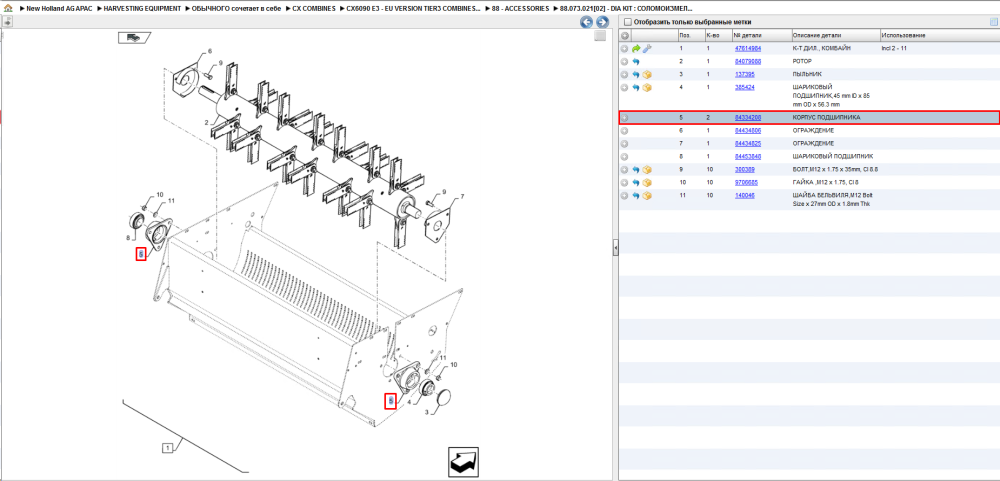Select callout 7 beside the right guard plate
Screen dimensions: 1000x481
(462, 196)
